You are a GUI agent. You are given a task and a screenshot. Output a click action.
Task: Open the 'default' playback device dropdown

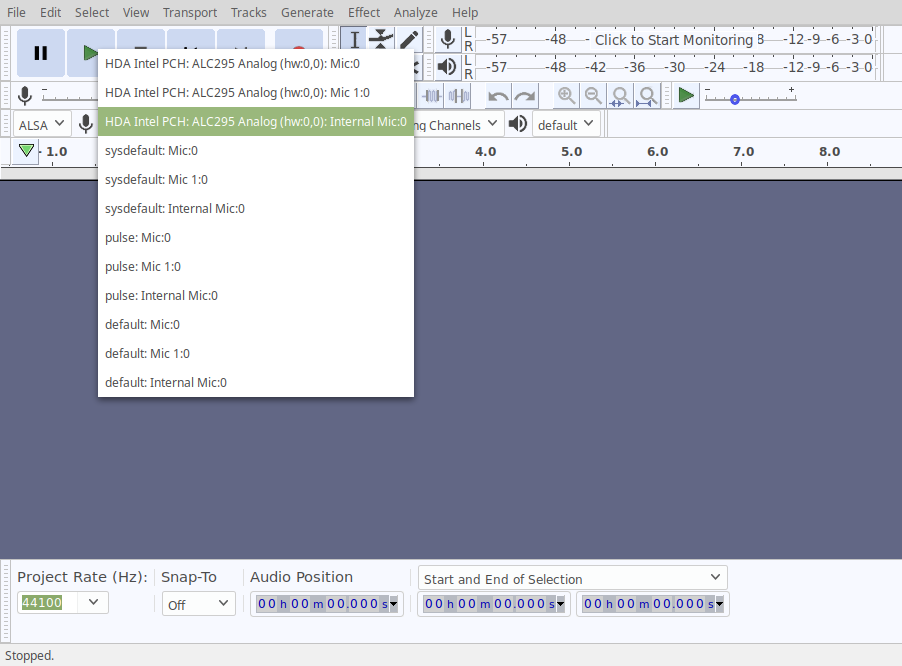click(566, 124)
